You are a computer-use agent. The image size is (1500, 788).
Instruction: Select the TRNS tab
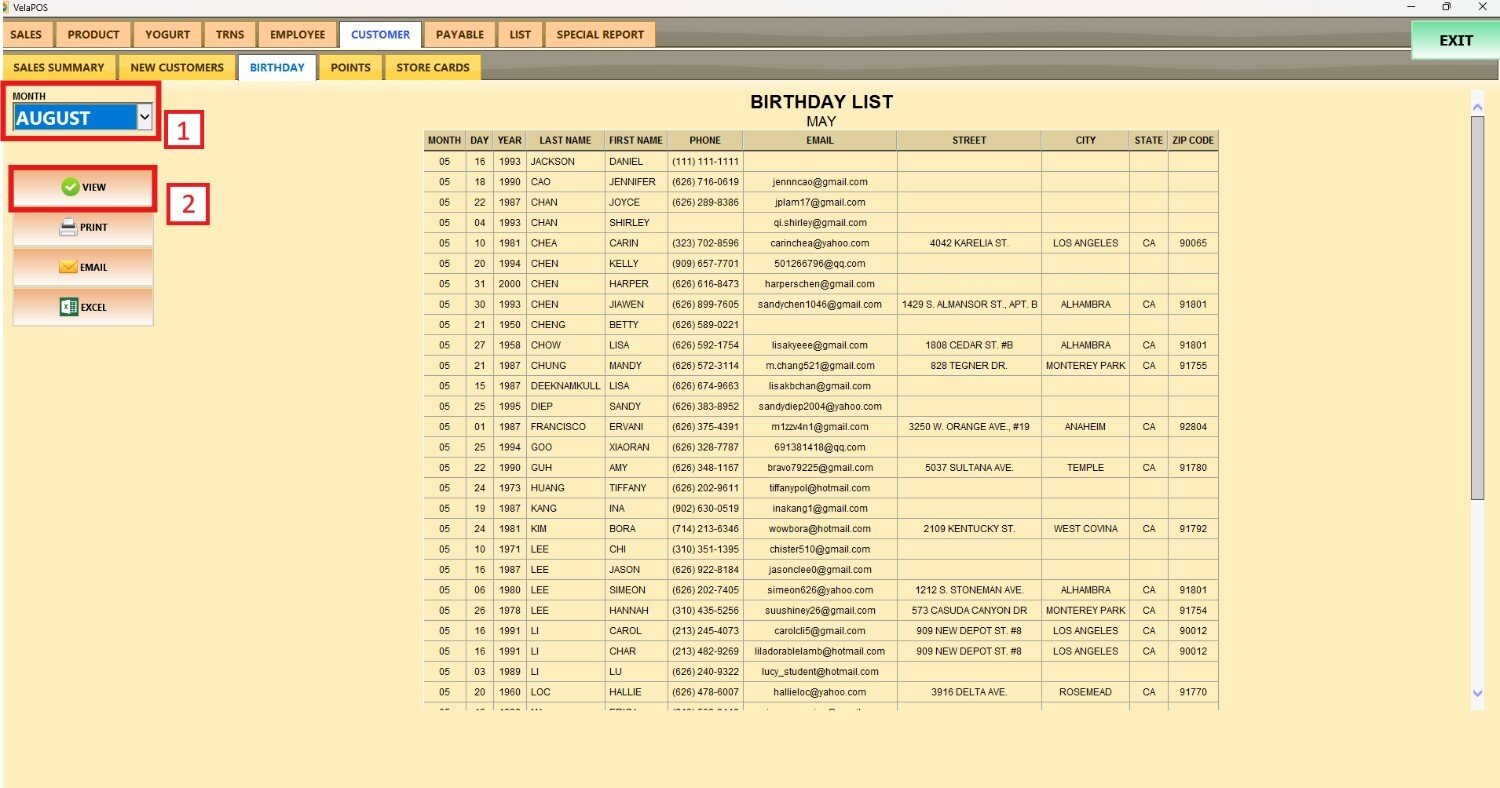[230, 35]
